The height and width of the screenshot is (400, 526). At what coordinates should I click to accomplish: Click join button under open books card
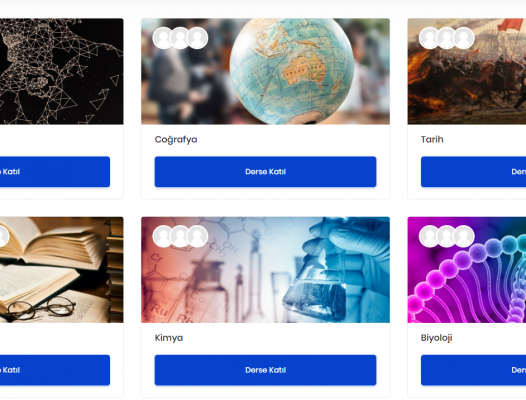tap(55, 370)
